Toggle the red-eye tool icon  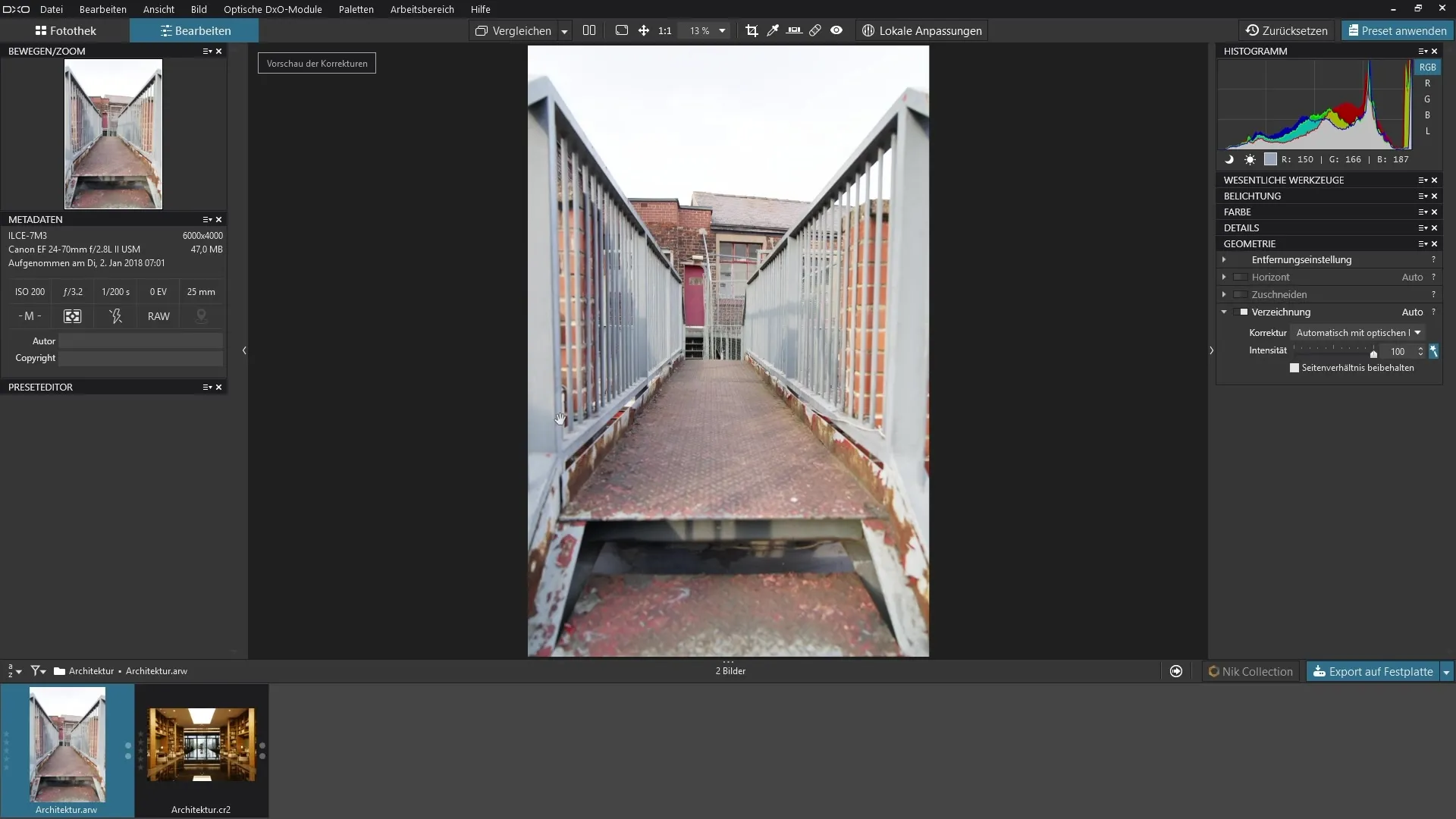click(x=836, y=30)
